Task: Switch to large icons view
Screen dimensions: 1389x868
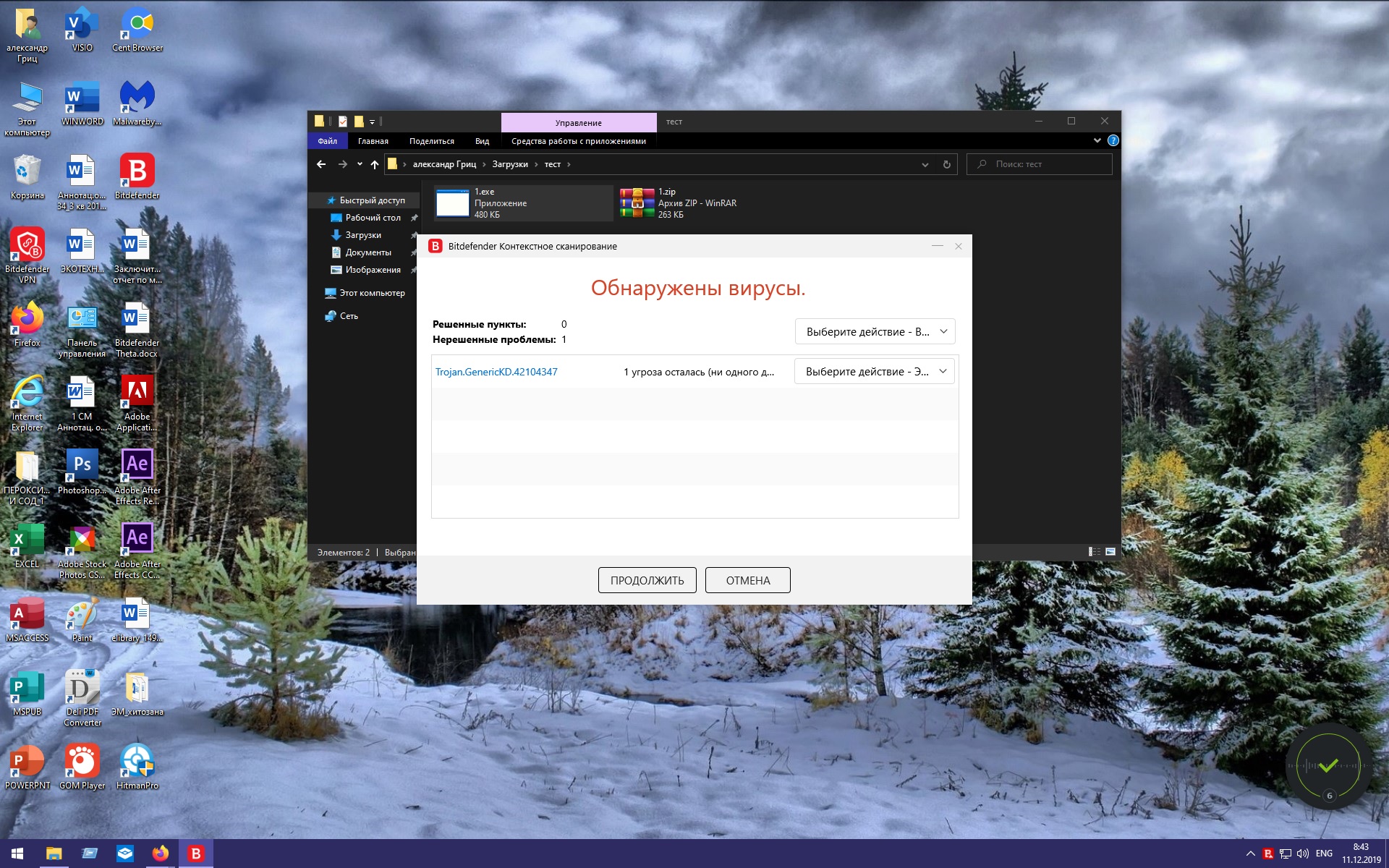Action: click(1110, 552)
